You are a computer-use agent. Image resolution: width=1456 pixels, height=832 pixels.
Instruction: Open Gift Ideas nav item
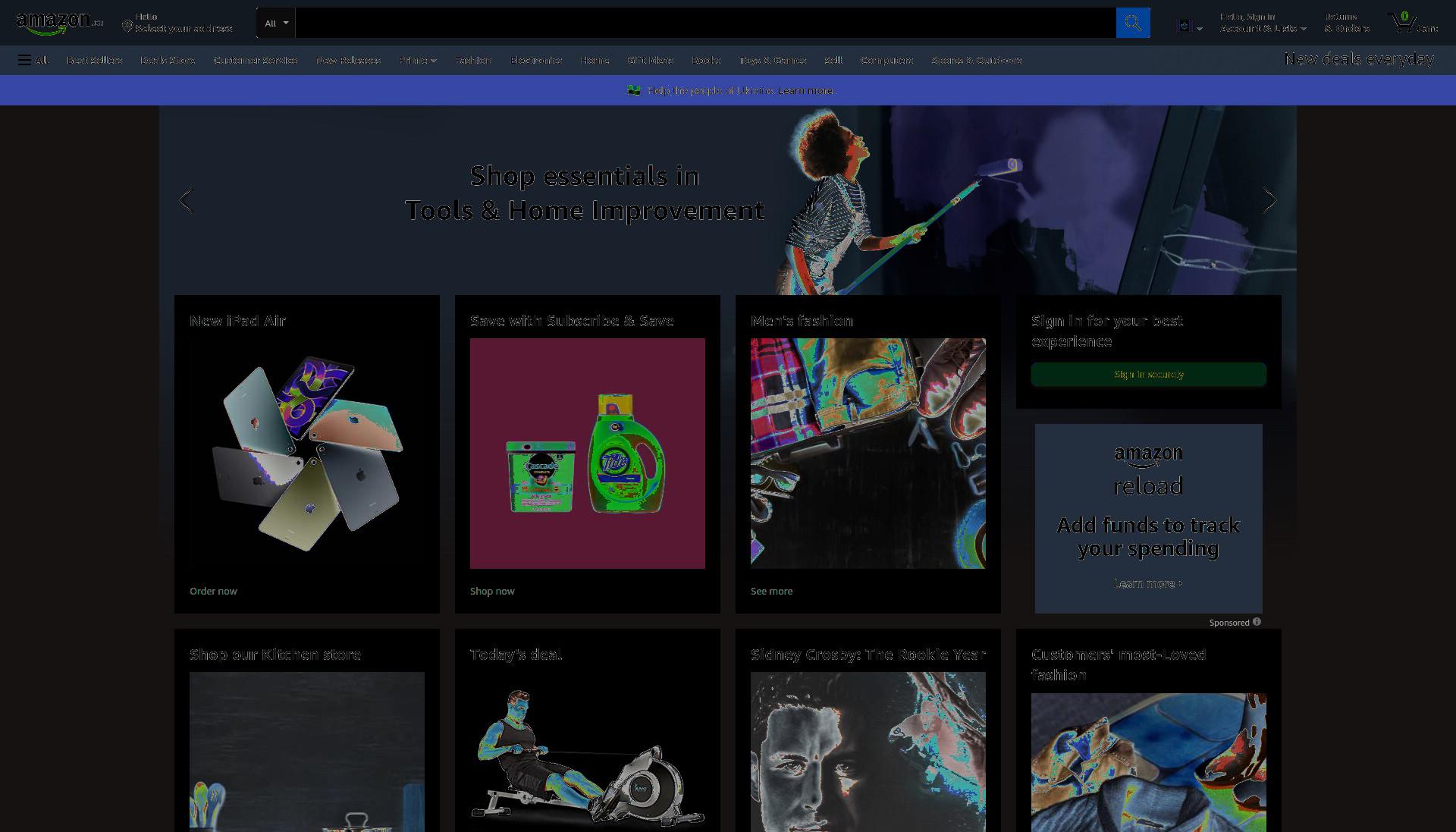(x=651, y=60)
